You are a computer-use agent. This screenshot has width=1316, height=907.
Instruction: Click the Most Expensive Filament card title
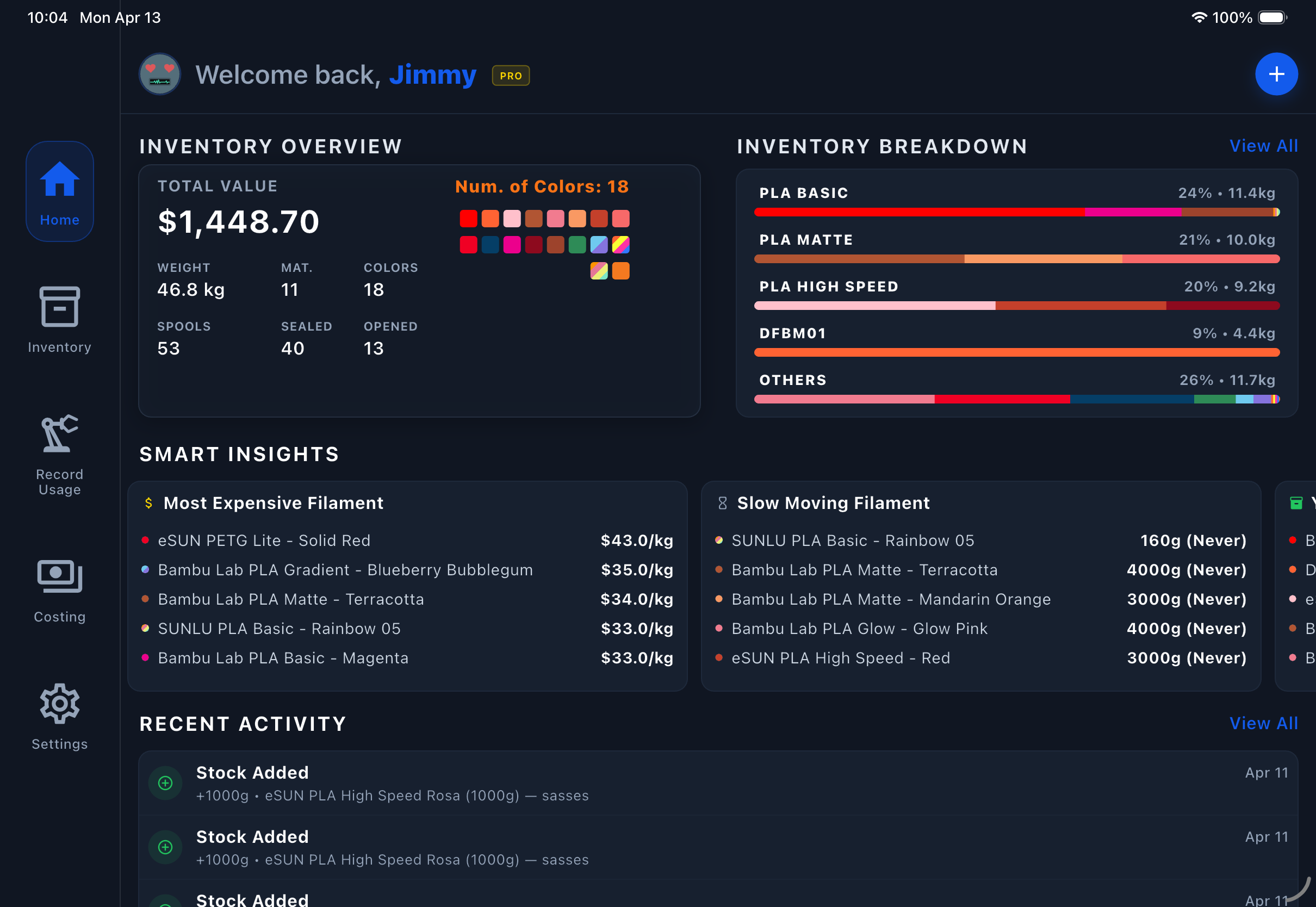pos(274,503)
